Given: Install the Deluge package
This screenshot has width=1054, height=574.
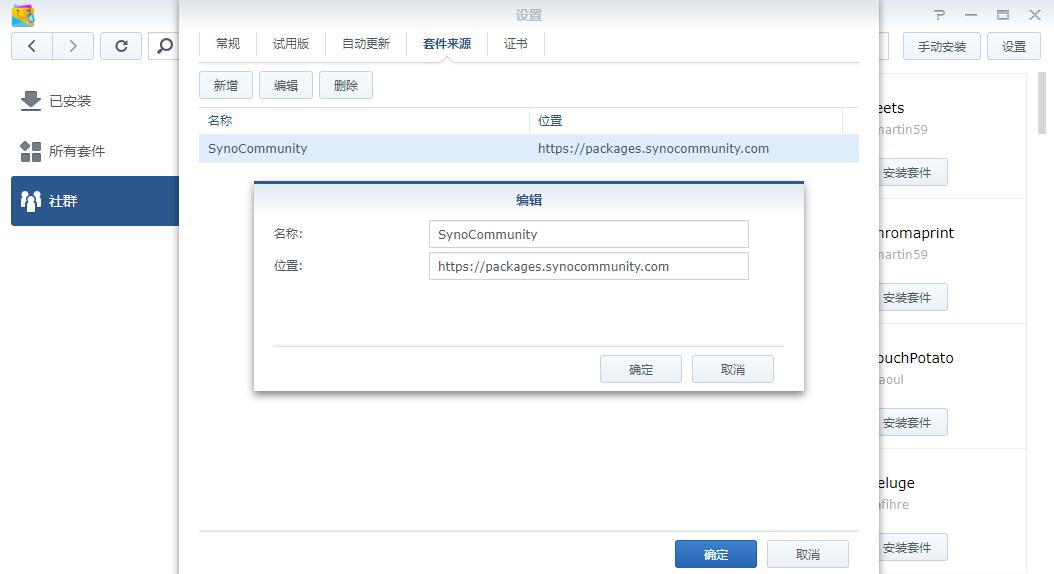Looking at the screenshot, I should pos(913,547).
